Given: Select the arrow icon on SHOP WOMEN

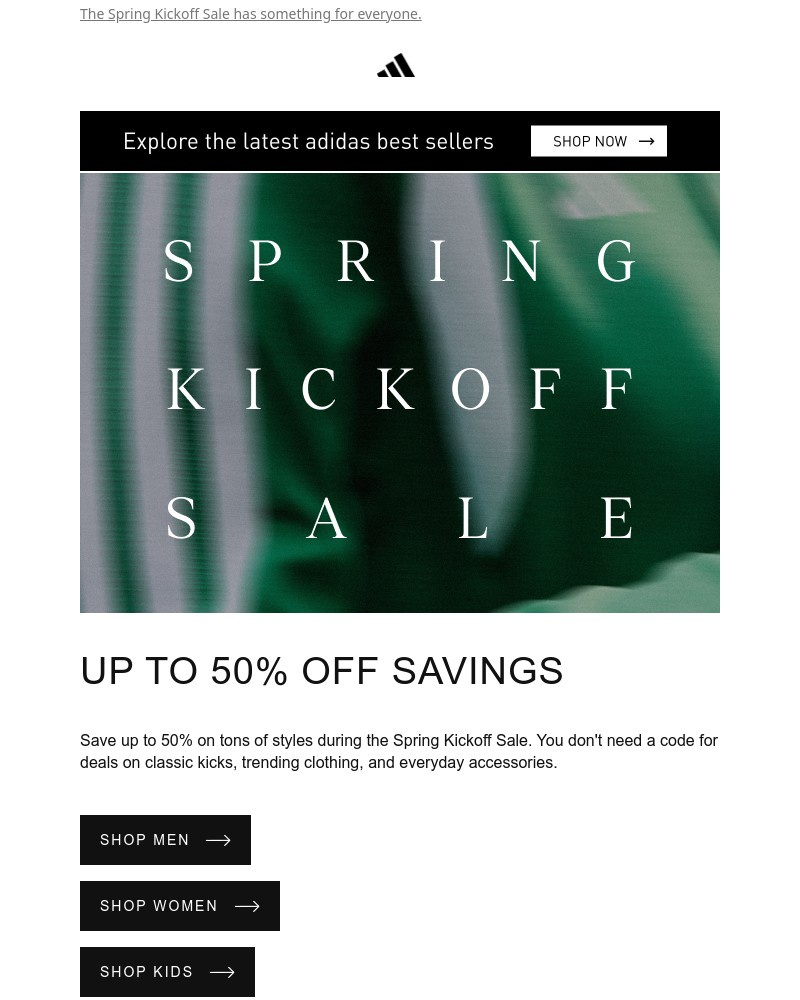Looking at the screenshot, I should click(246, 906).
